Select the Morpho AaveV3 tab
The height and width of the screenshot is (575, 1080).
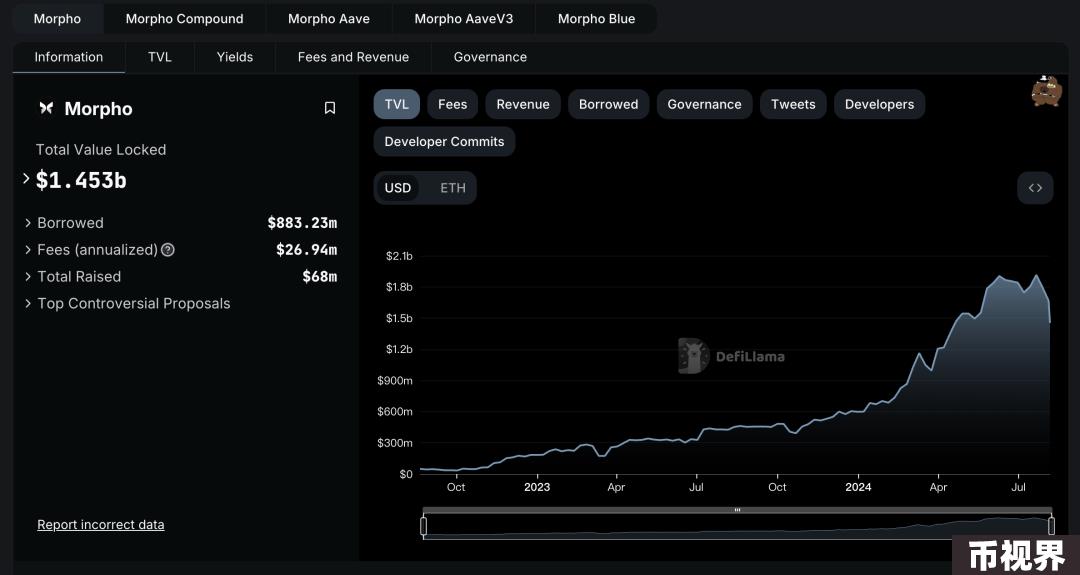click(x=464, y=19)
